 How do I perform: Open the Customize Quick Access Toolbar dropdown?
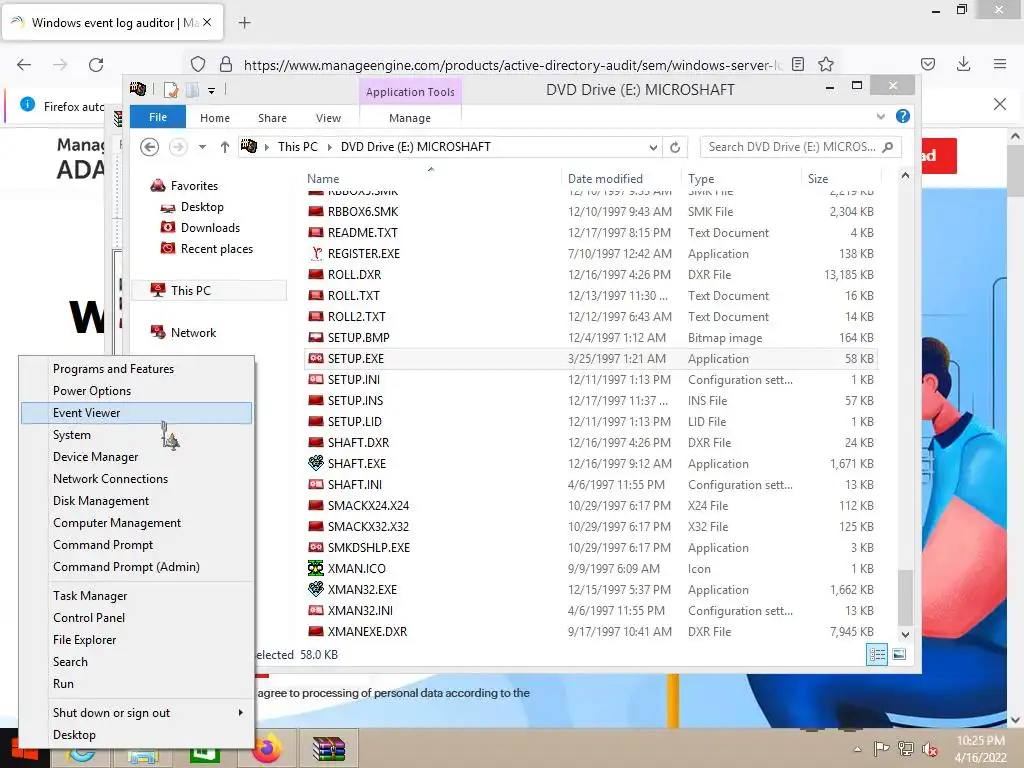pyautogui.click(x=211, y=90)
